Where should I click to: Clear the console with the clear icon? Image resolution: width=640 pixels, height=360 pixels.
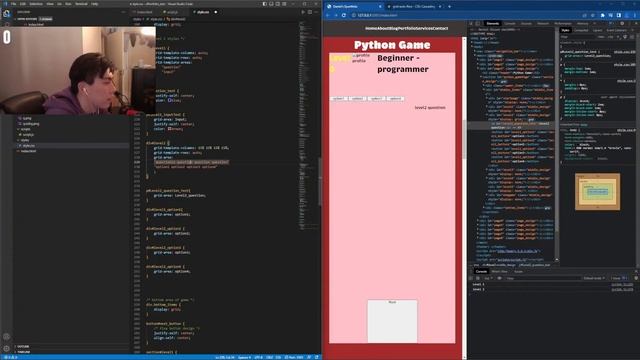(x=478, y=278)
